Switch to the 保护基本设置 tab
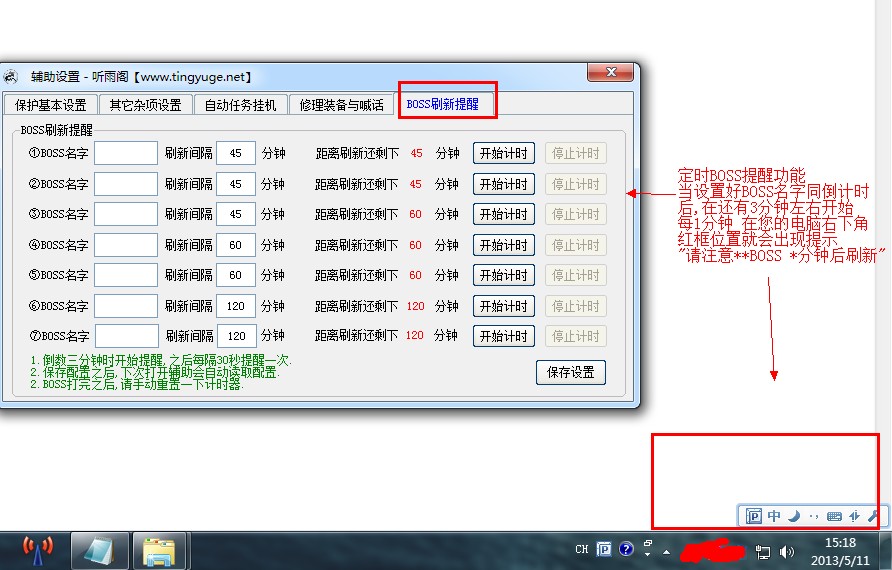This screenshot has width=892, height=570. 51,105
